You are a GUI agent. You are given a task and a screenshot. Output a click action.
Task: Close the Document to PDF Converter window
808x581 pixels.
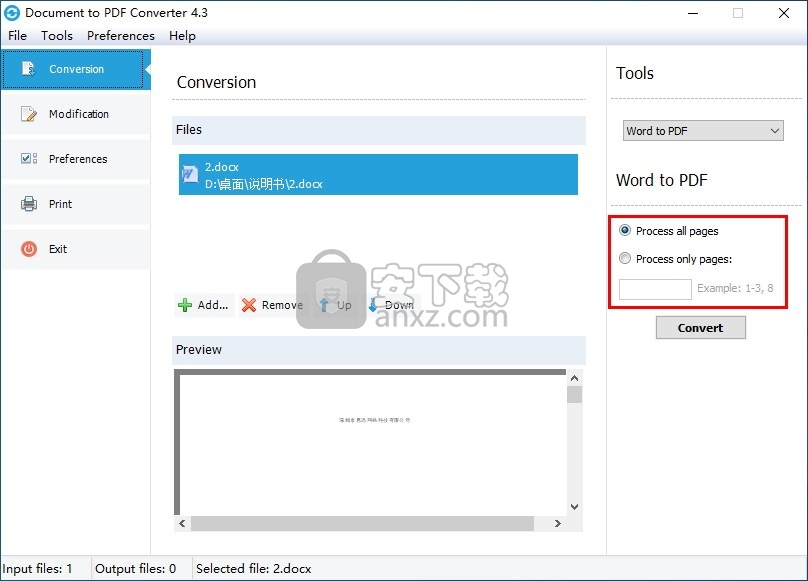click(x=784, y=13)
